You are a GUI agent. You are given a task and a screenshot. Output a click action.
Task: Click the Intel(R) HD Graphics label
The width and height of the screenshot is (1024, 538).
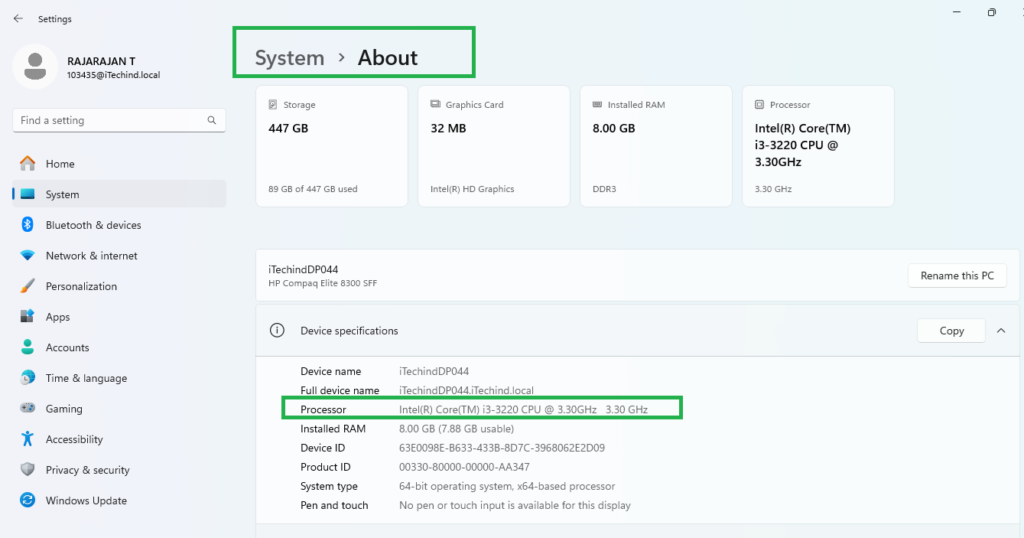click(x=472, y=189)
